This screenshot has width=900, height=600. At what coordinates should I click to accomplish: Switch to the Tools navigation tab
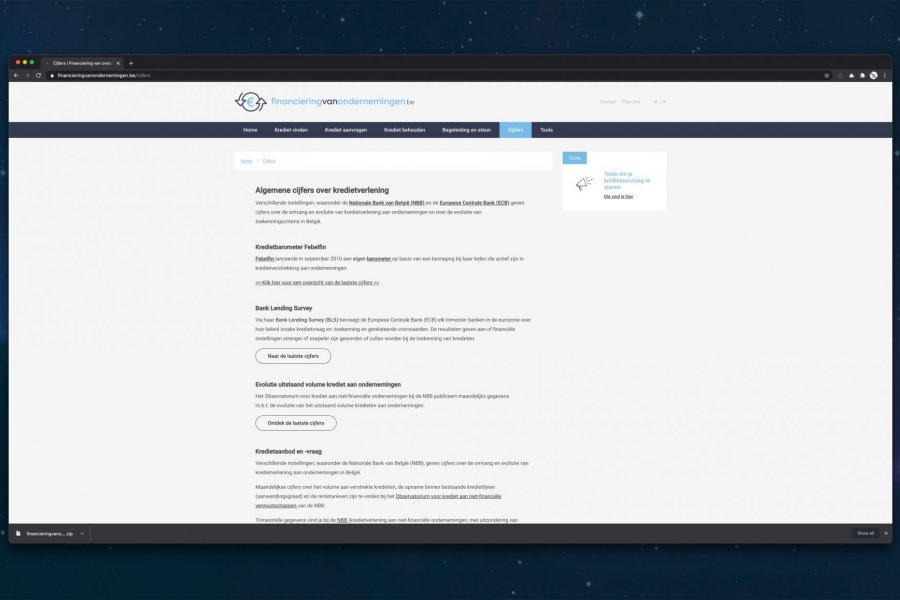point(546,130)
